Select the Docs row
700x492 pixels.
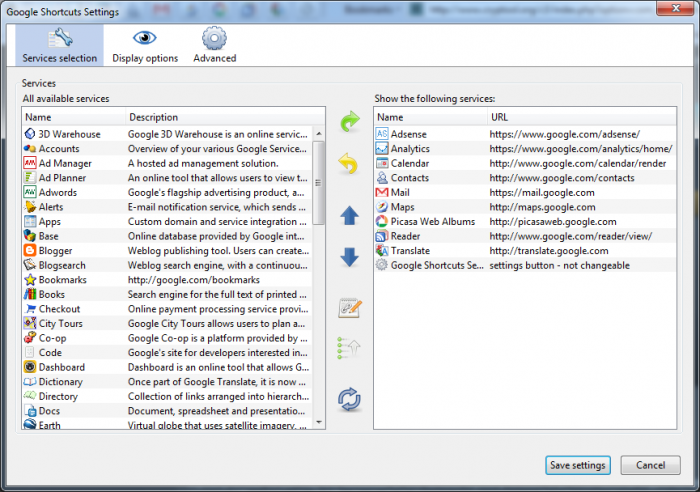tap(167, 411)
